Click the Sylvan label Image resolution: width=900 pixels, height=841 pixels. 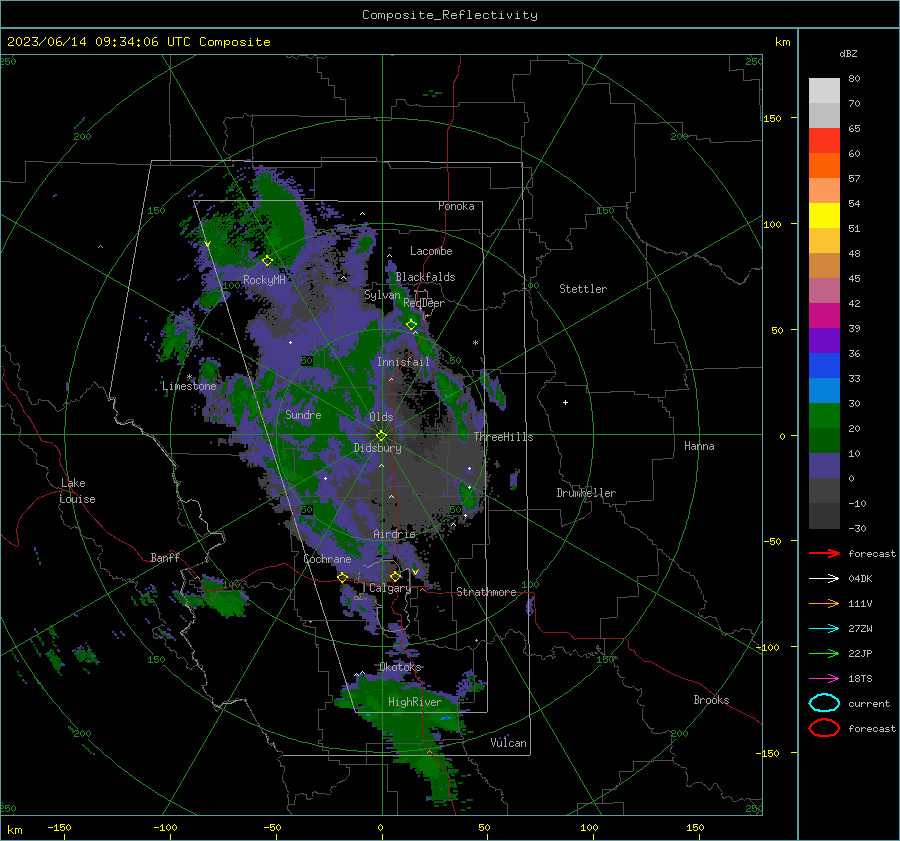pos(382,295)
